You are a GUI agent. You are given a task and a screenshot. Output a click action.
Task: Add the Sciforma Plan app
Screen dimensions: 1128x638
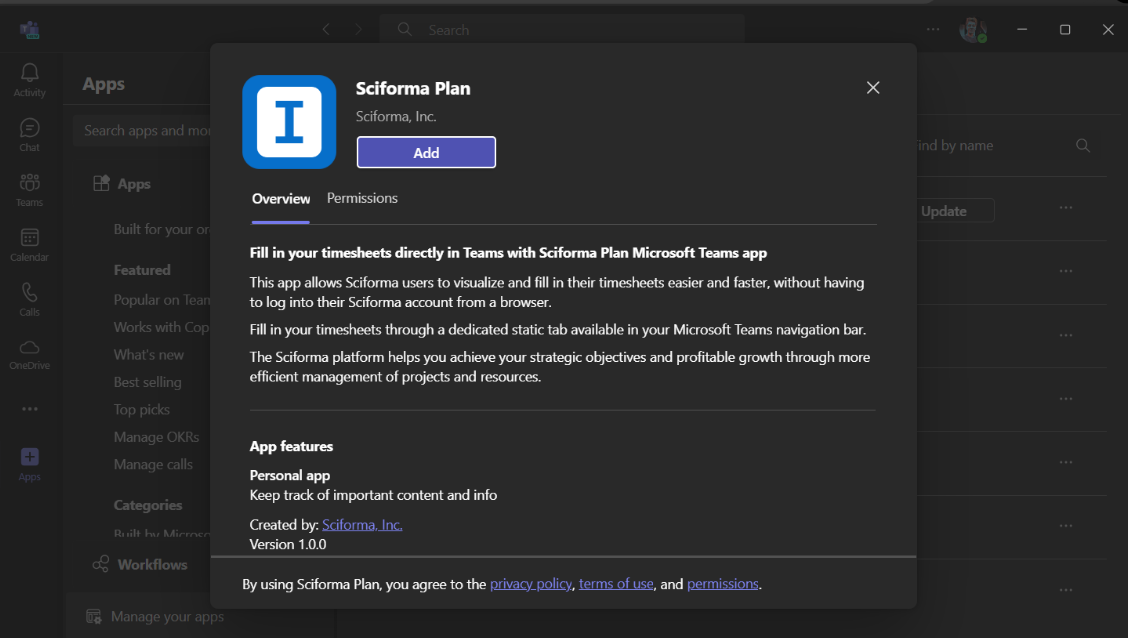coord(426,152)
